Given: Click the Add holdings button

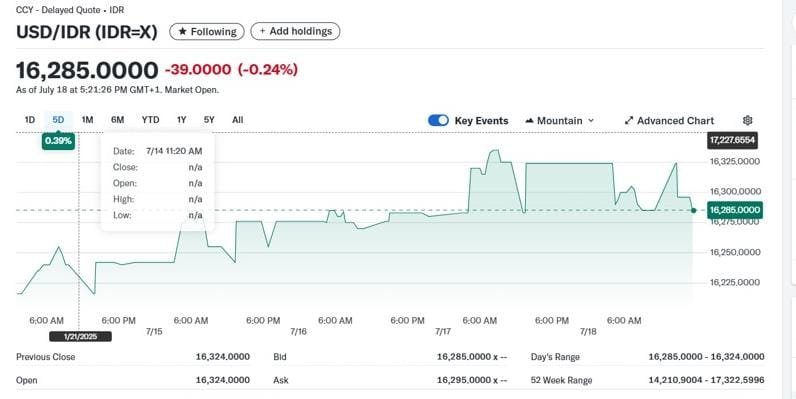Looking at the screenshot, I should point(295,31).
